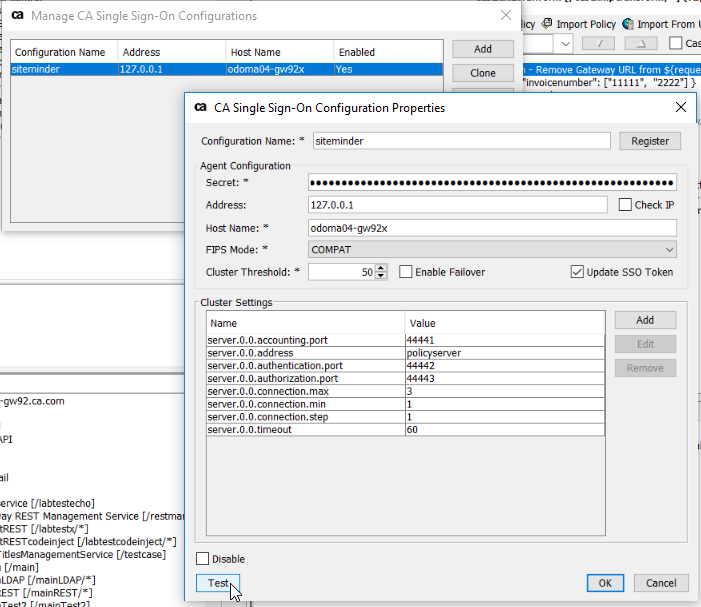Click the 44441 value cell

505,340
